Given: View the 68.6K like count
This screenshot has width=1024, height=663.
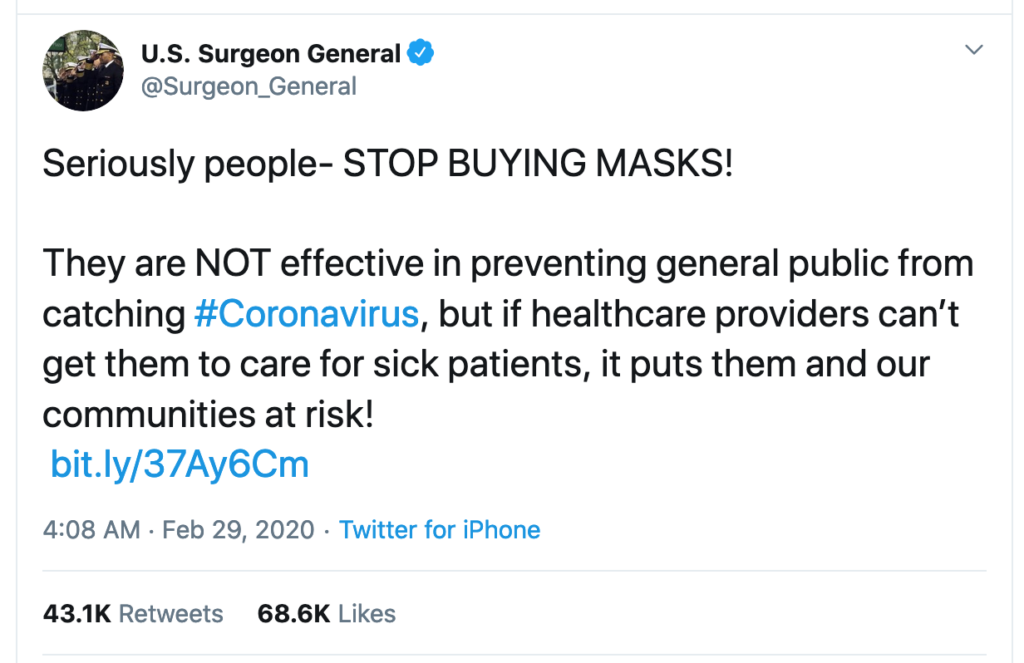Looking at the screenshot, I should [294, 614].
